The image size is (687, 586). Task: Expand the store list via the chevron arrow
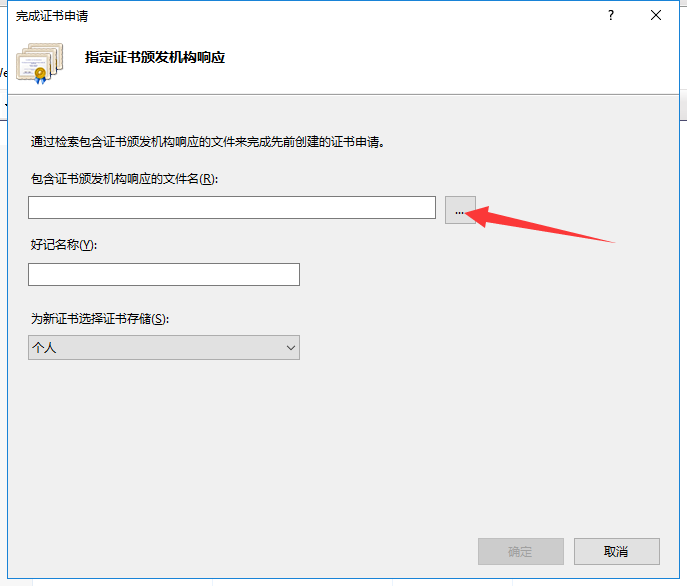[x=291, y=347]
